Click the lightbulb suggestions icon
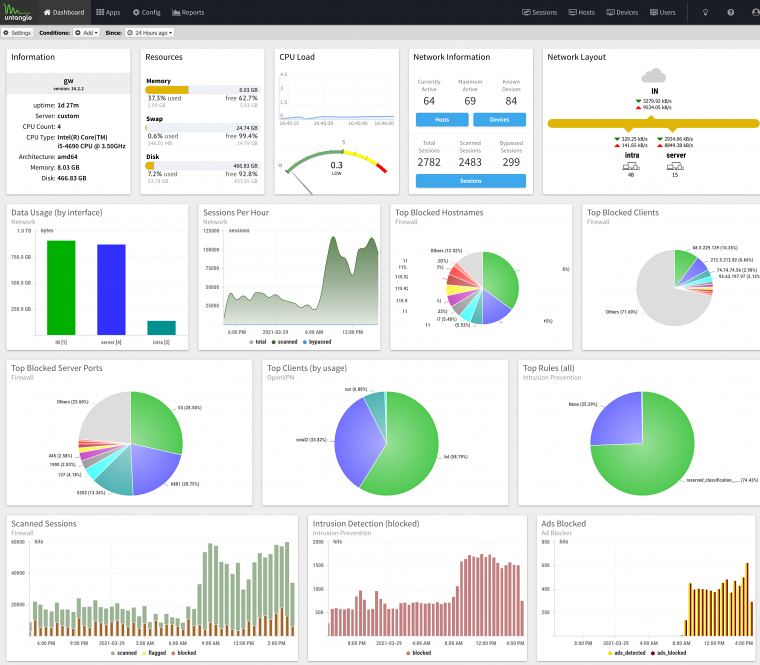This screenshot has height=665, width=760. (705, 13)
